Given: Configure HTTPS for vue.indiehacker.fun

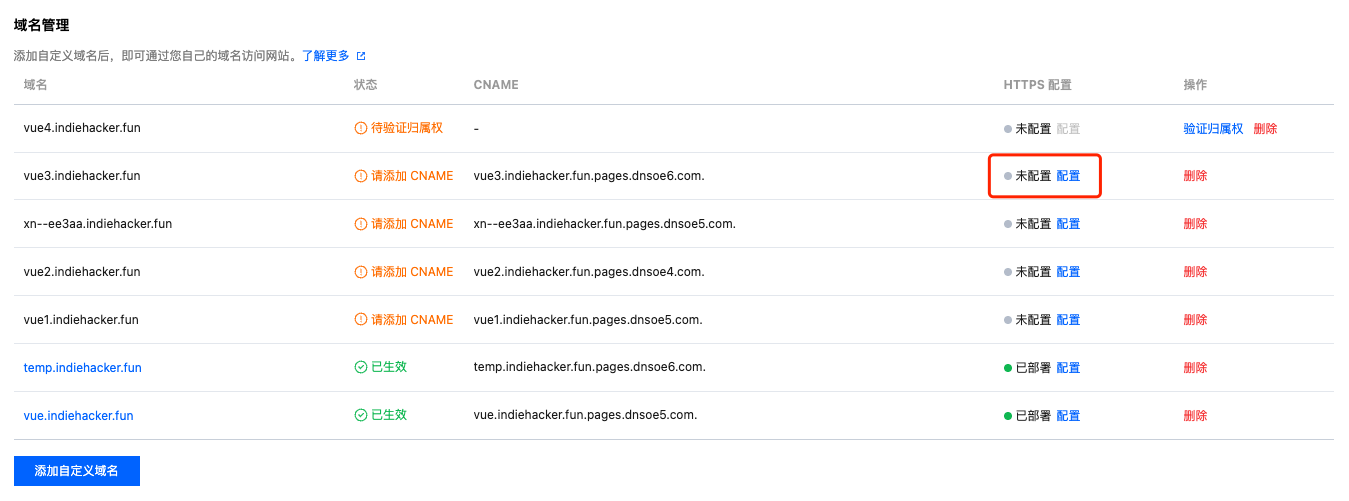Looking at the screenshot, I should coord(1068,416).
